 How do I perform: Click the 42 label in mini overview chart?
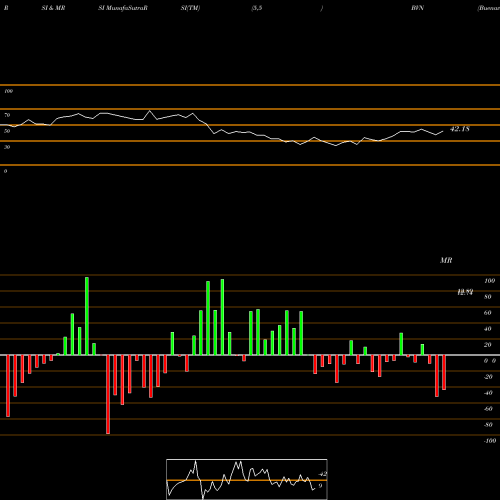click(x=323, y=474)
